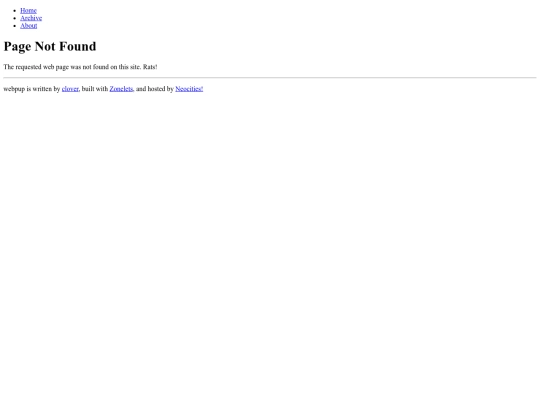Open the Zonelets link in footer
The height and width of the screenshot is (405, 540).
(121, 89)
